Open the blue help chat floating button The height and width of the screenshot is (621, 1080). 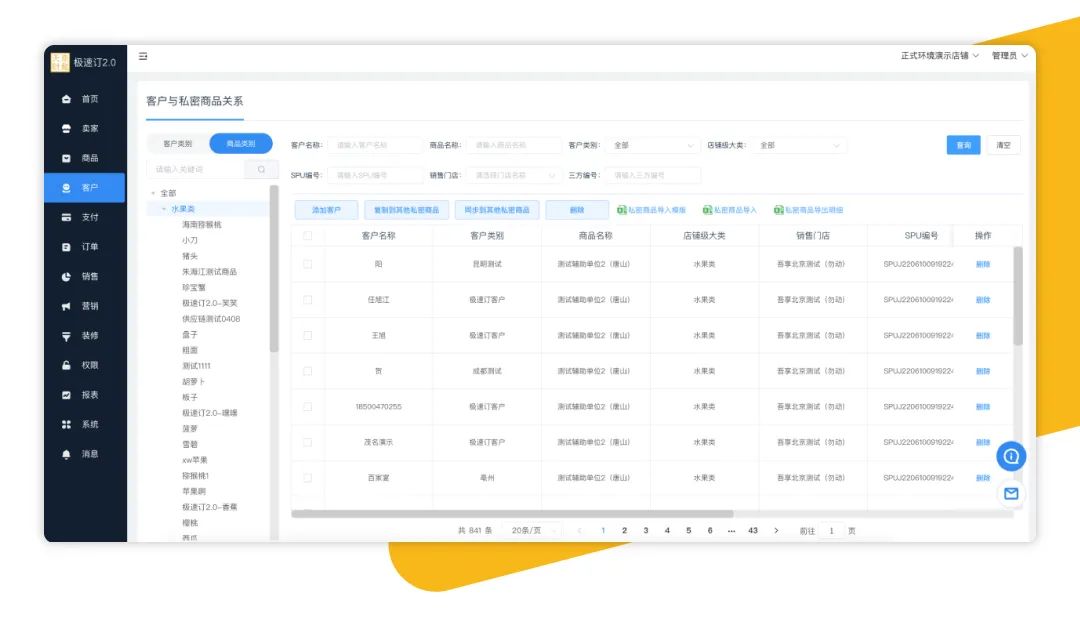tap(1011, 456)
